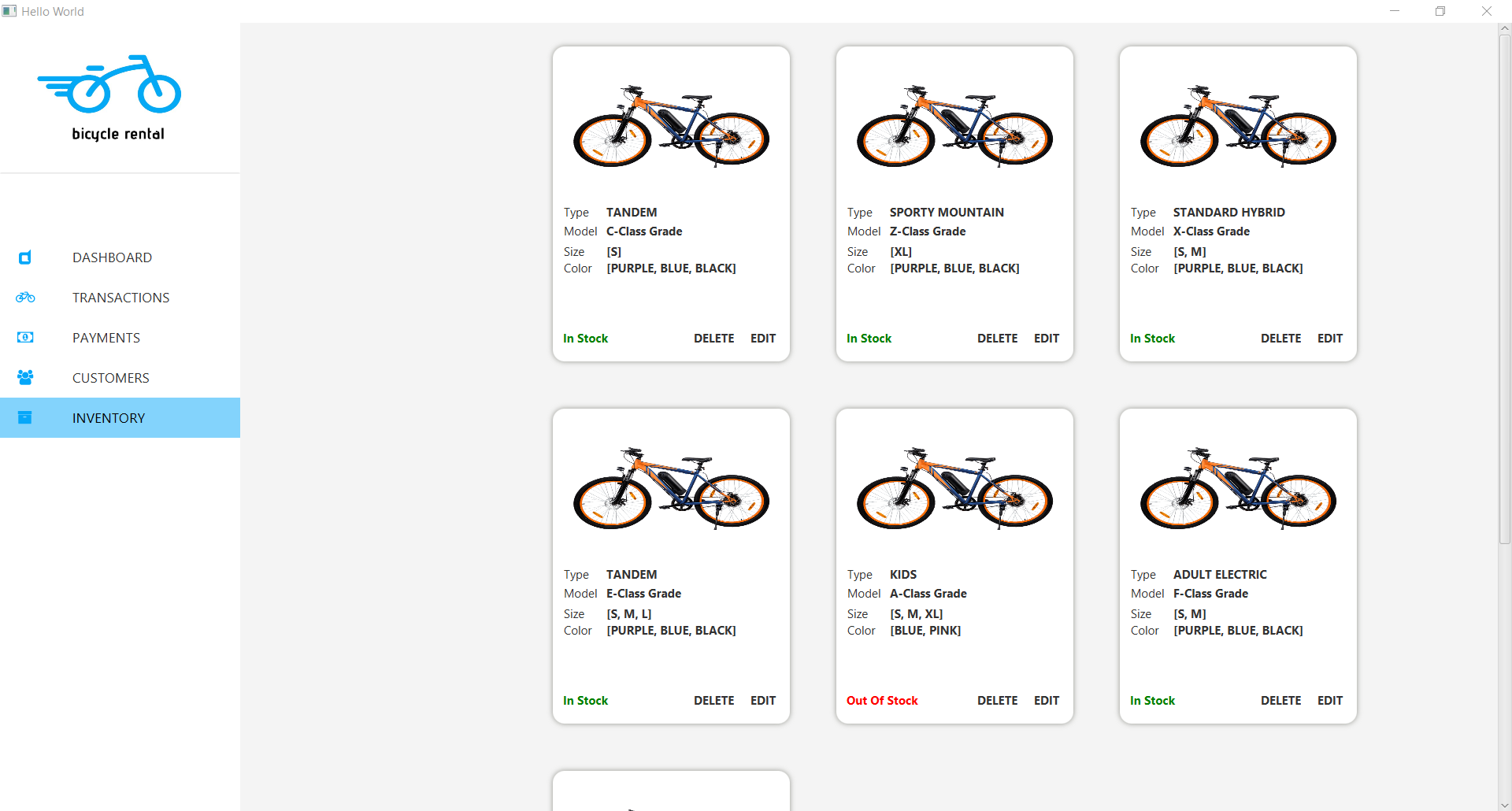
Task: Click the [BLUE, PINK] color value
Action: click(925, 631)
